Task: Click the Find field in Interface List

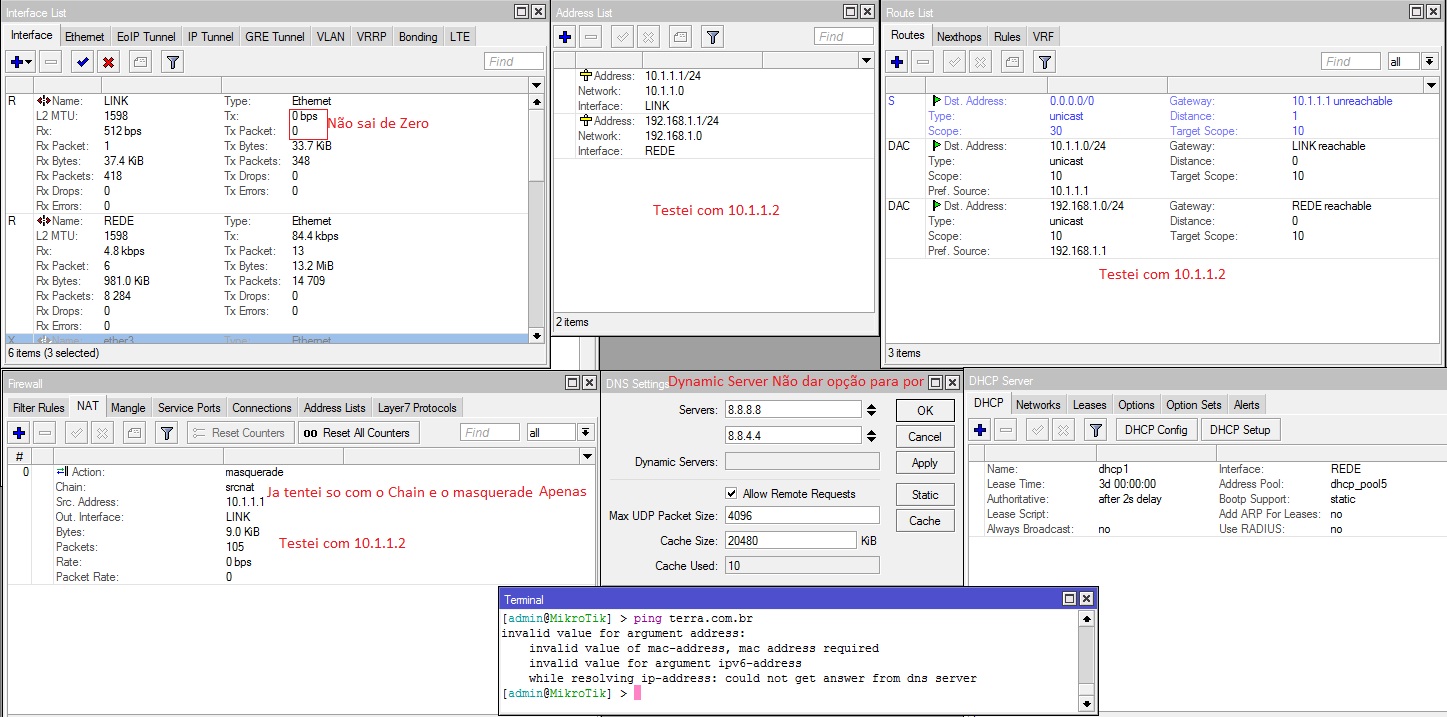Action: pyautogui.click(x=513, y=62)
